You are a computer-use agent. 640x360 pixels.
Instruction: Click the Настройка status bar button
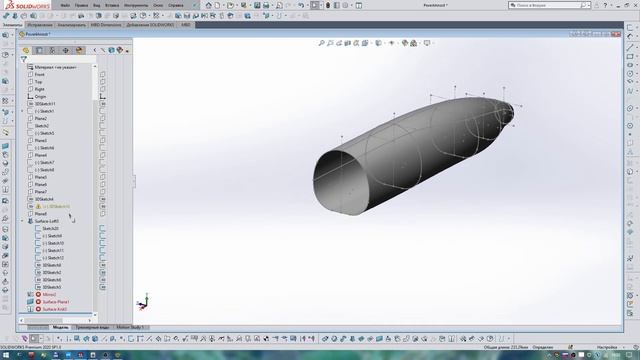click(607, 347)
